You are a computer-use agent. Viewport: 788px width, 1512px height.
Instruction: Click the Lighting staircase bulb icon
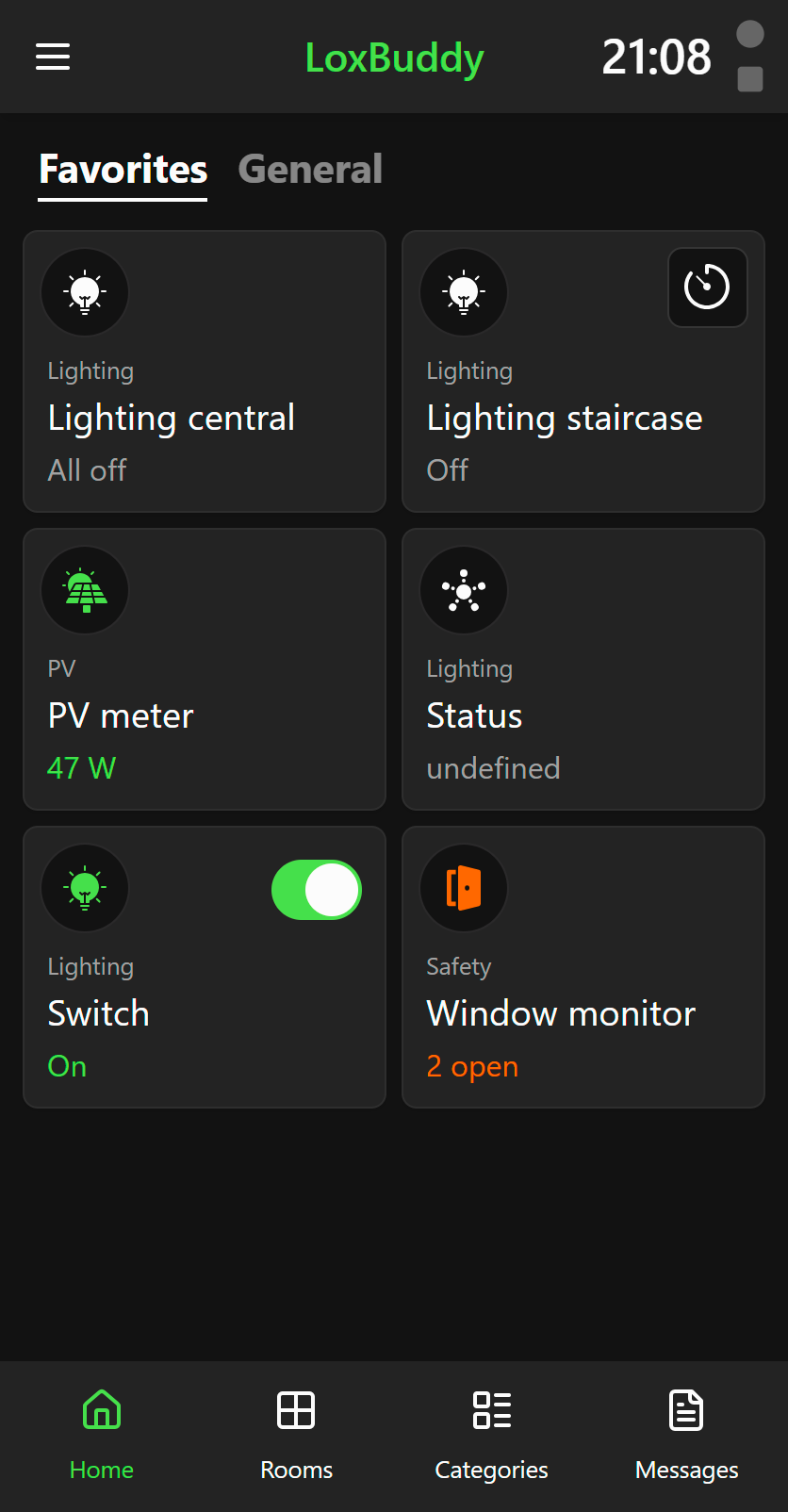pos(464,292)
